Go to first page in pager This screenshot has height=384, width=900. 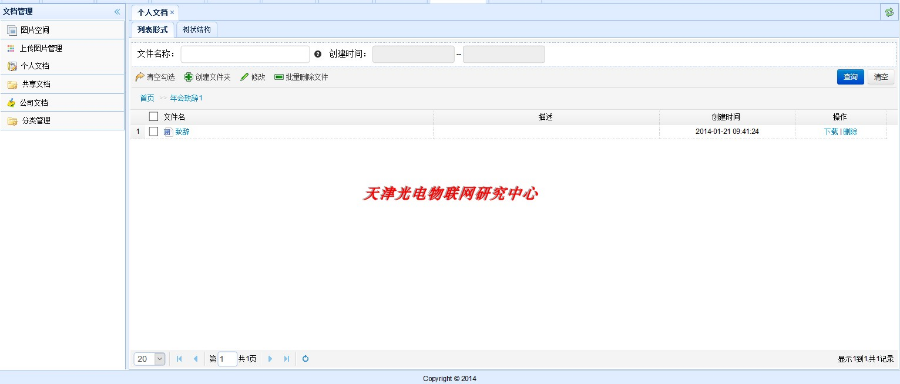pyautogui.click(x=180, y=359)
